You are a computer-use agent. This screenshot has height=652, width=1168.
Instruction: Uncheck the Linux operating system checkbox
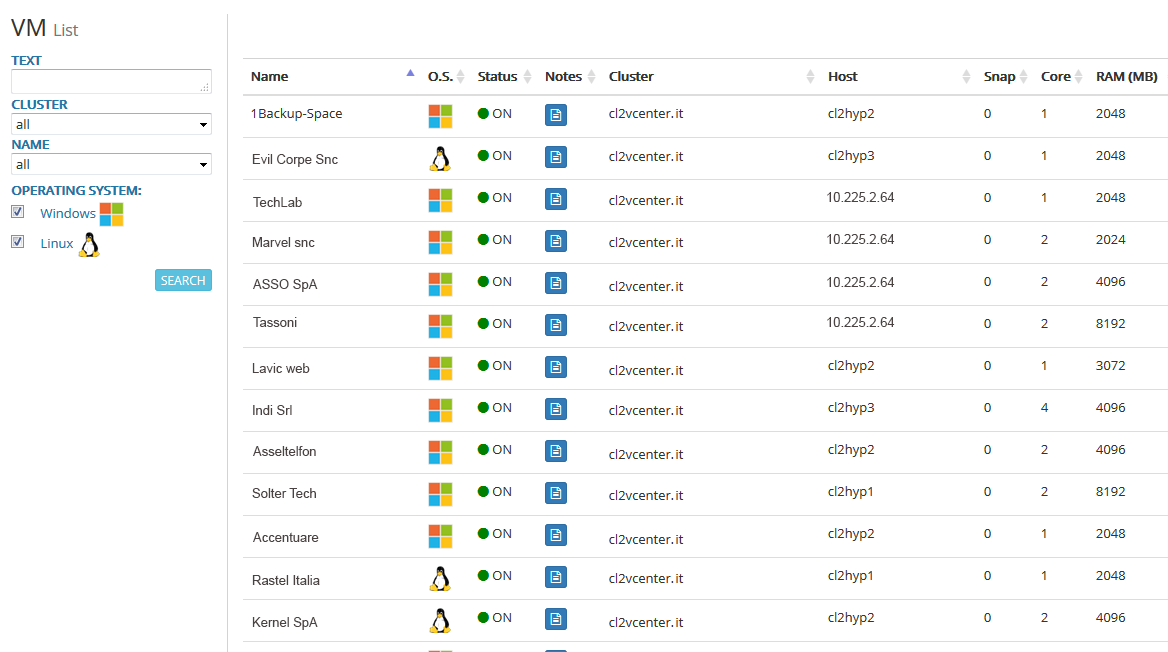pyautogui.click(x=18, y=241)
